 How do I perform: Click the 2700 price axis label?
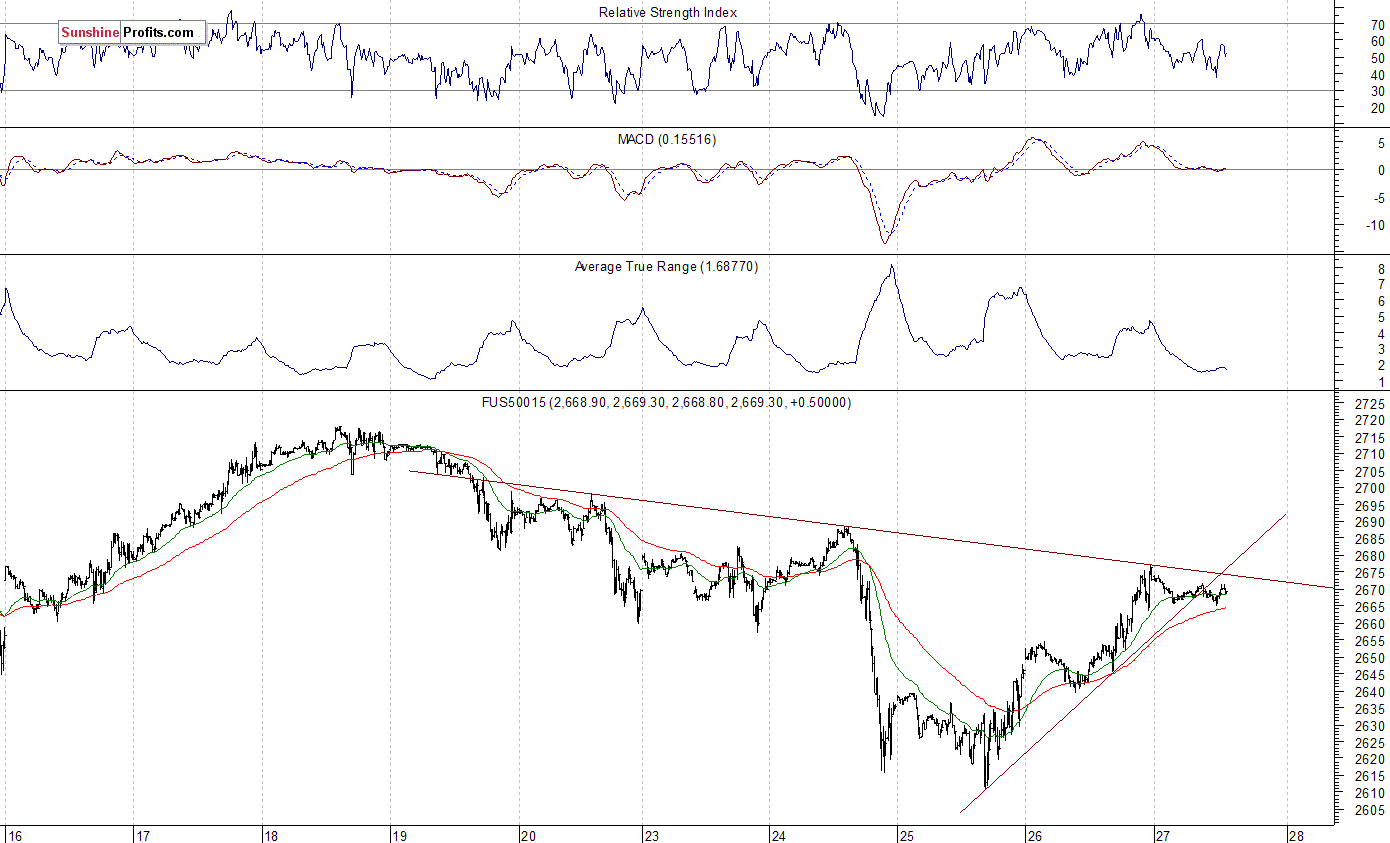coord(1370,489)
